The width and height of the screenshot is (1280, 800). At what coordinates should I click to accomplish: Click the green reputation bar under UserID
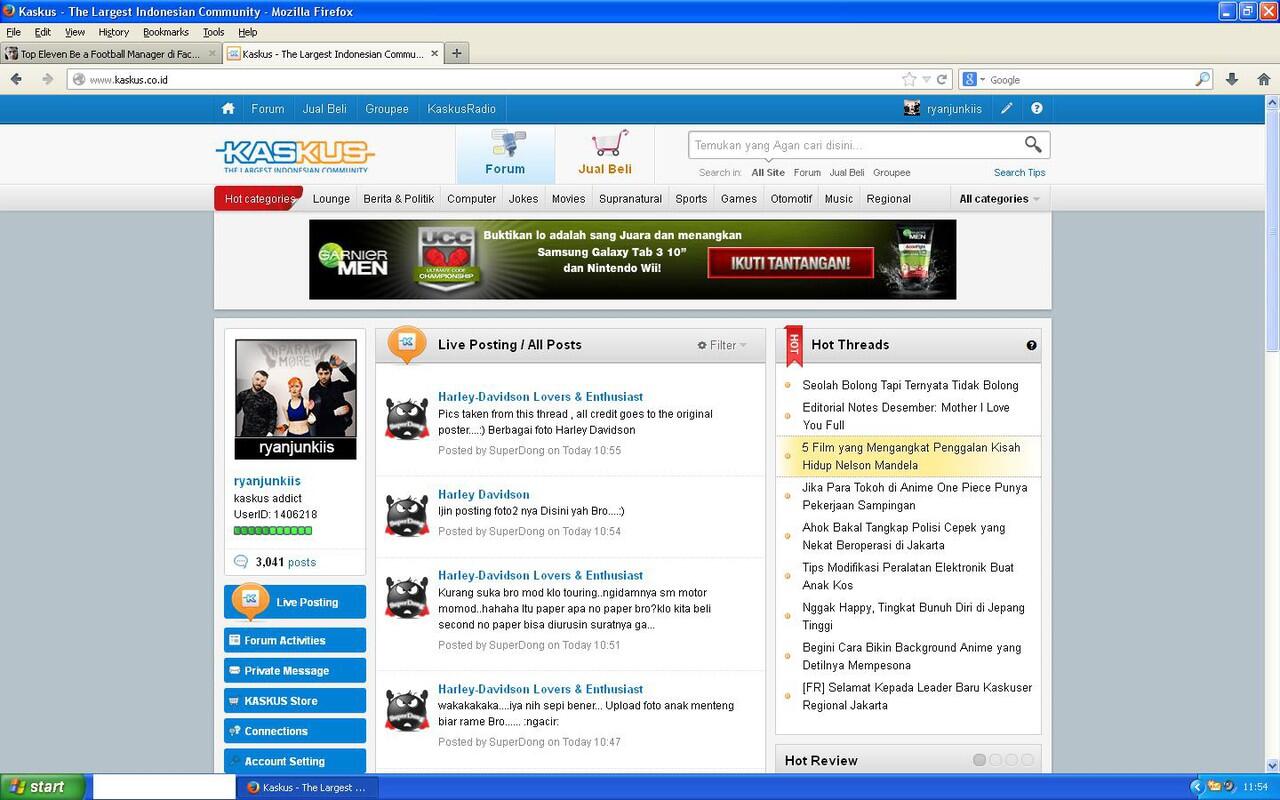click(273, 531)
